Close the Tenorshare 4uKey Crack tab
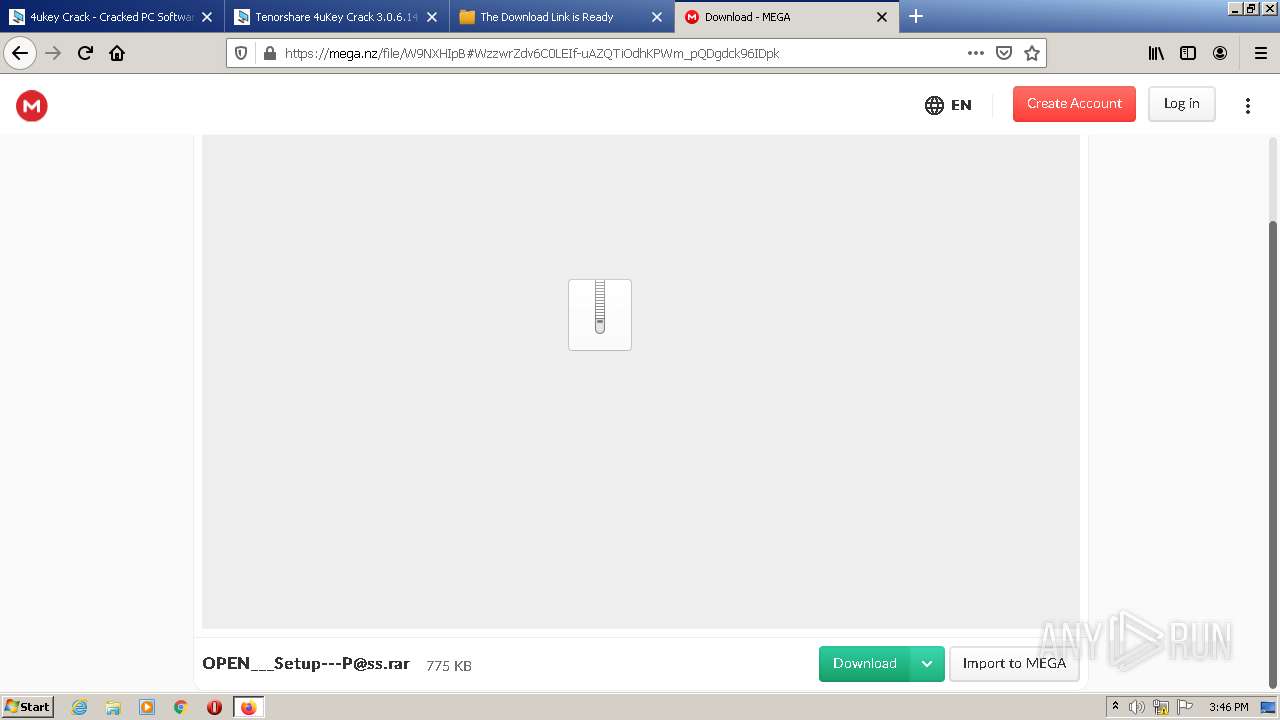The width and height of the screenshot is (1280, 720). click(432, 17)
